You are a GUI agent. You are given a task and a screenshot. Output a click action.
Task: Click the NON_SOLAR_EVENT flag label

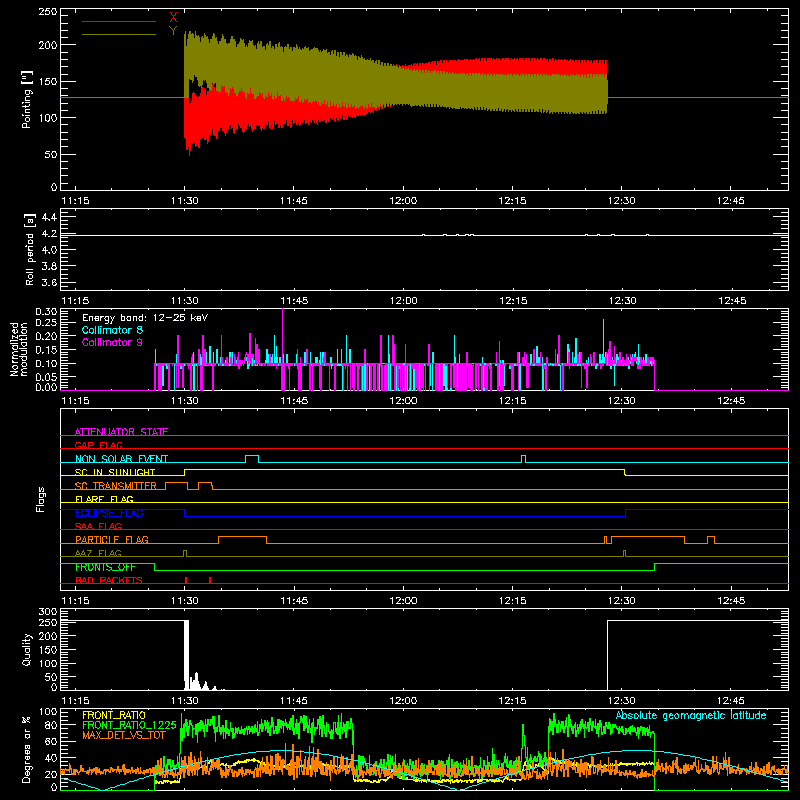coord(121,459)
